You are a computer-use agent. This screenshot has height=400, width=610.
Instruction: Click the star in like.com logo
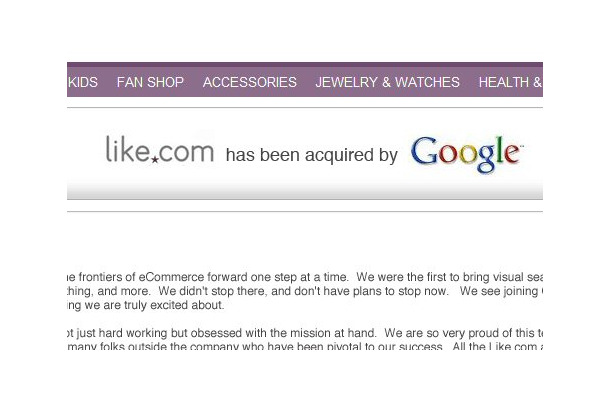155,160
